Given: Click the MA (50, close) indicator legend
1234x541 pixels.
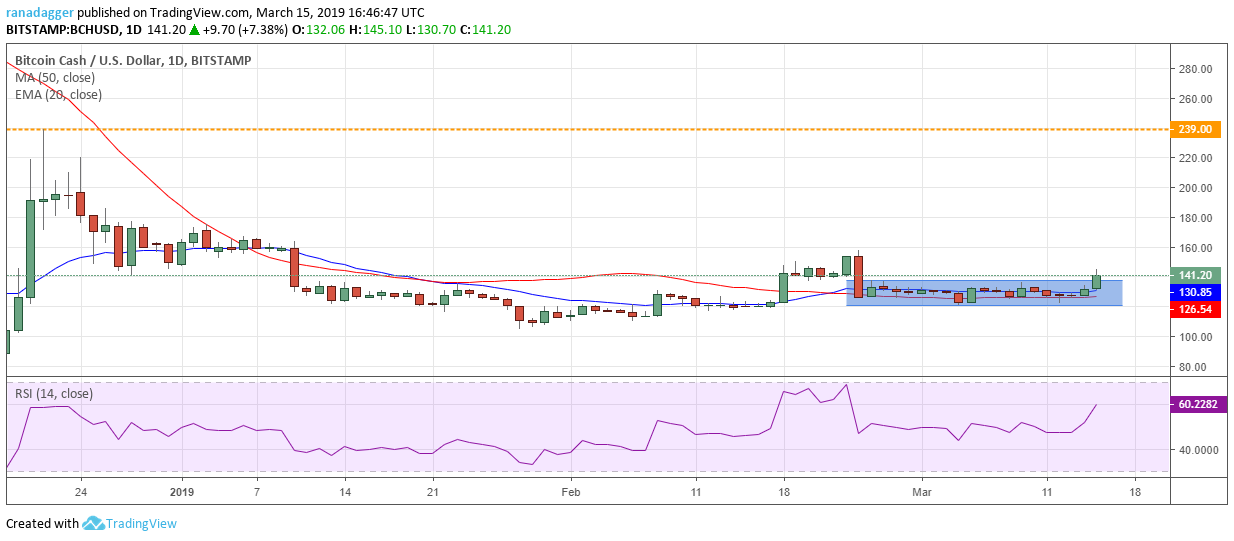Looking at the screenshot, I should (x=57, y=78).
